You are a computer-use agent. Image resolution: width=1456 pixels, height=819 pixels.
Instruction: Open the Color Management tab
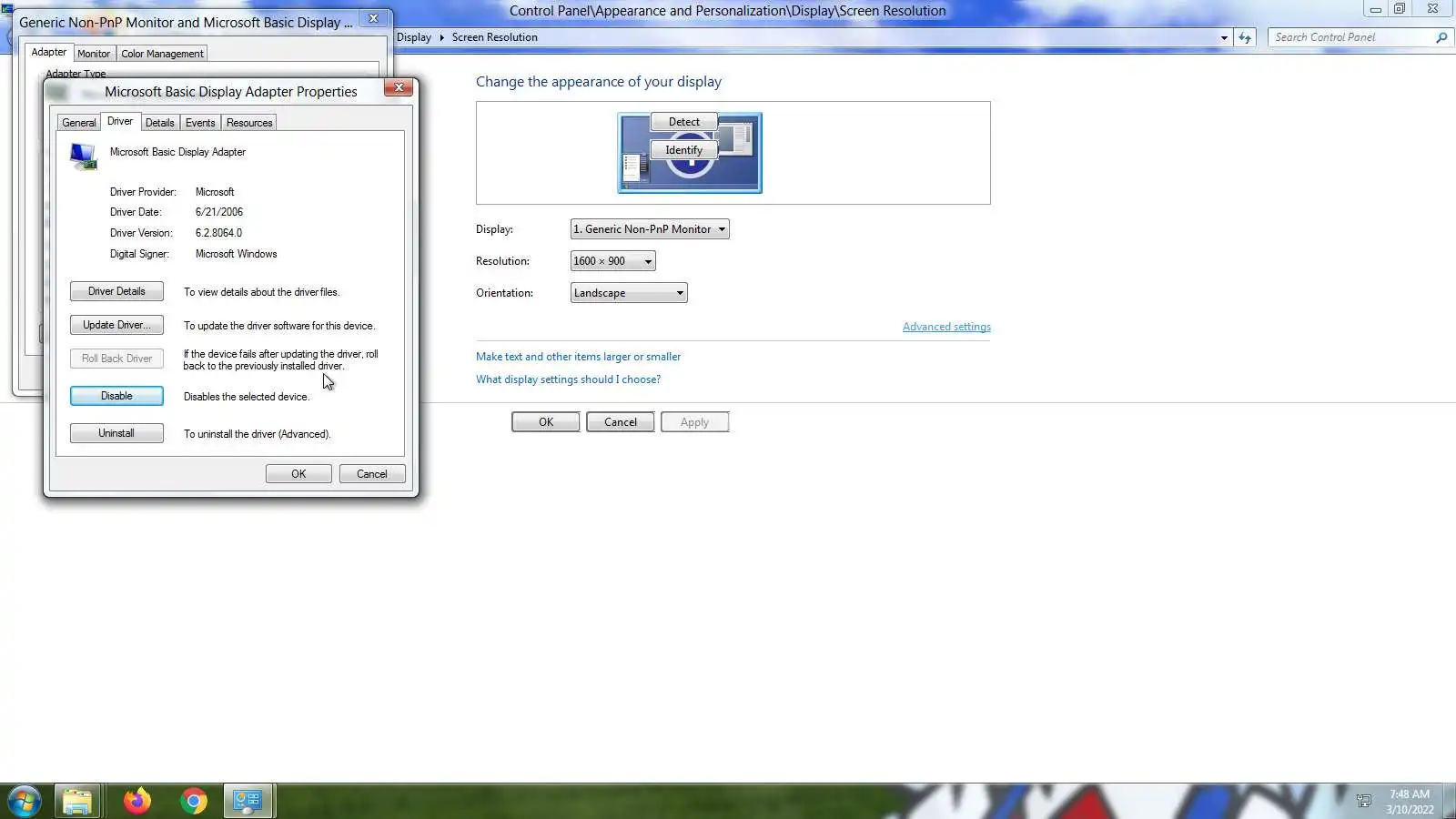162,54
